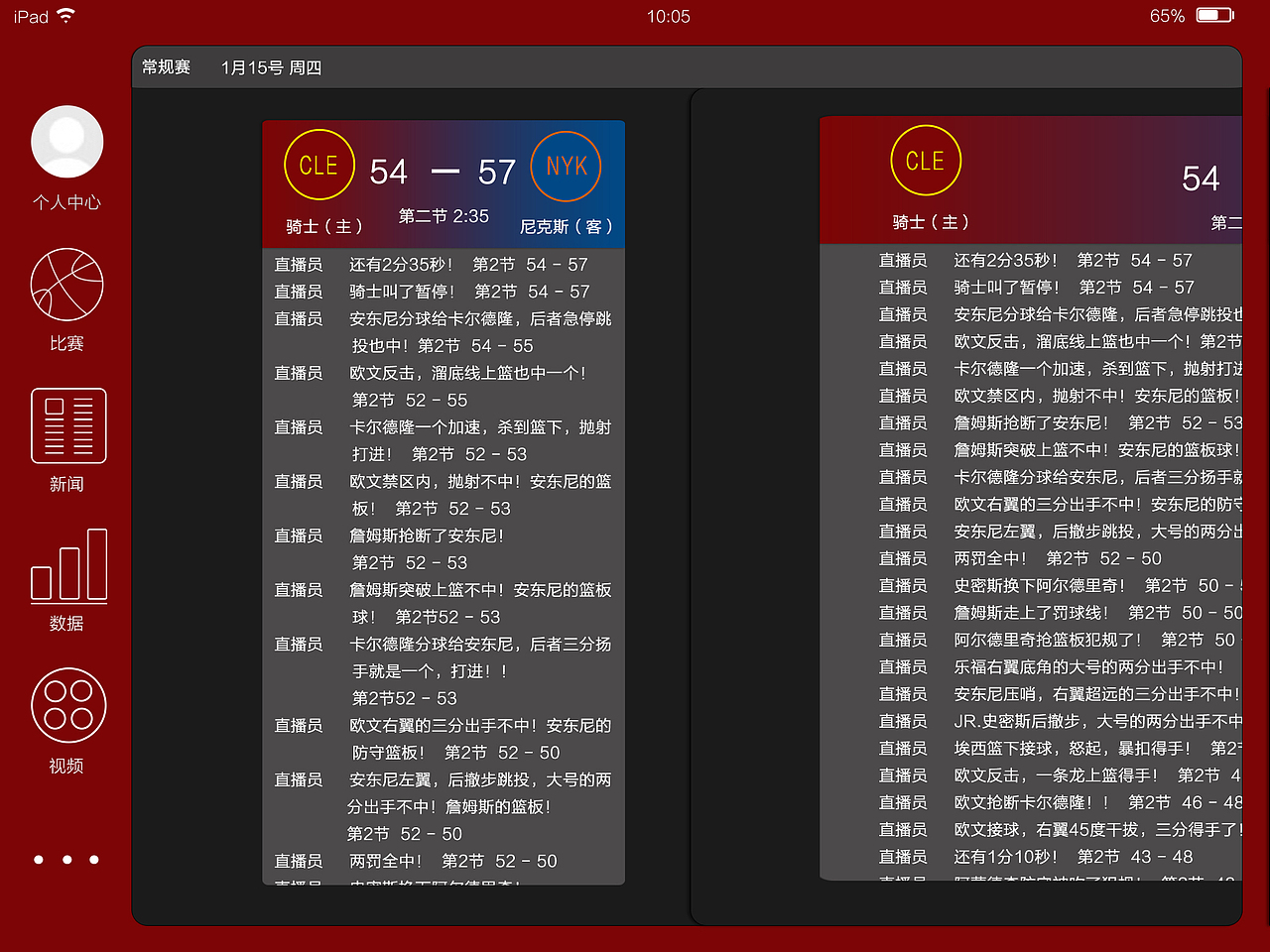Select right card row JR.史密斯后撤步
1270x952 pixels.
click(x=1060, y=721)
